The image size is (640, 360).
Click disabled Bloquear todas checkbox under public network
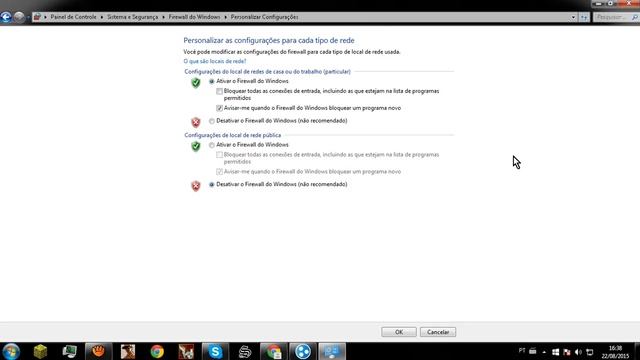(219, 155)
